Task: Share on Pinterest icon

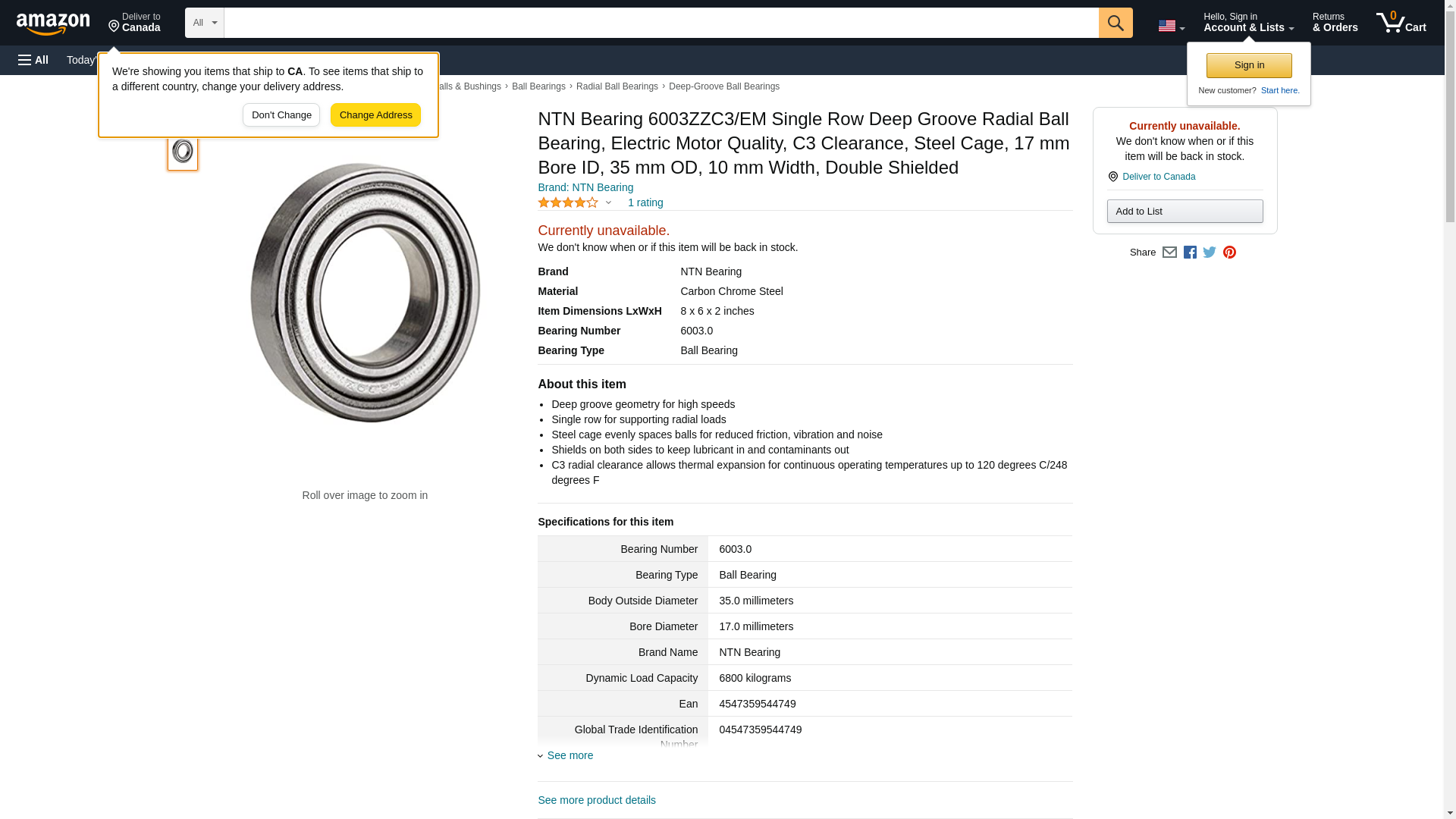Action: (x=1229, y=253)
